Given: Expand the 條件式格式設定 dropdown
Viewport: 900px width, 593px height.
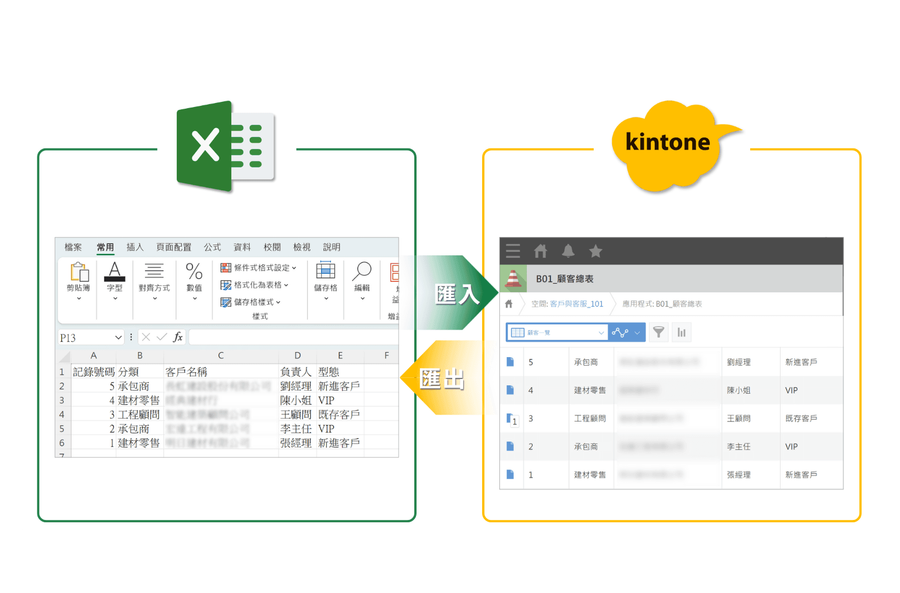Looking at the screenshot, I should tap(294, 268).
